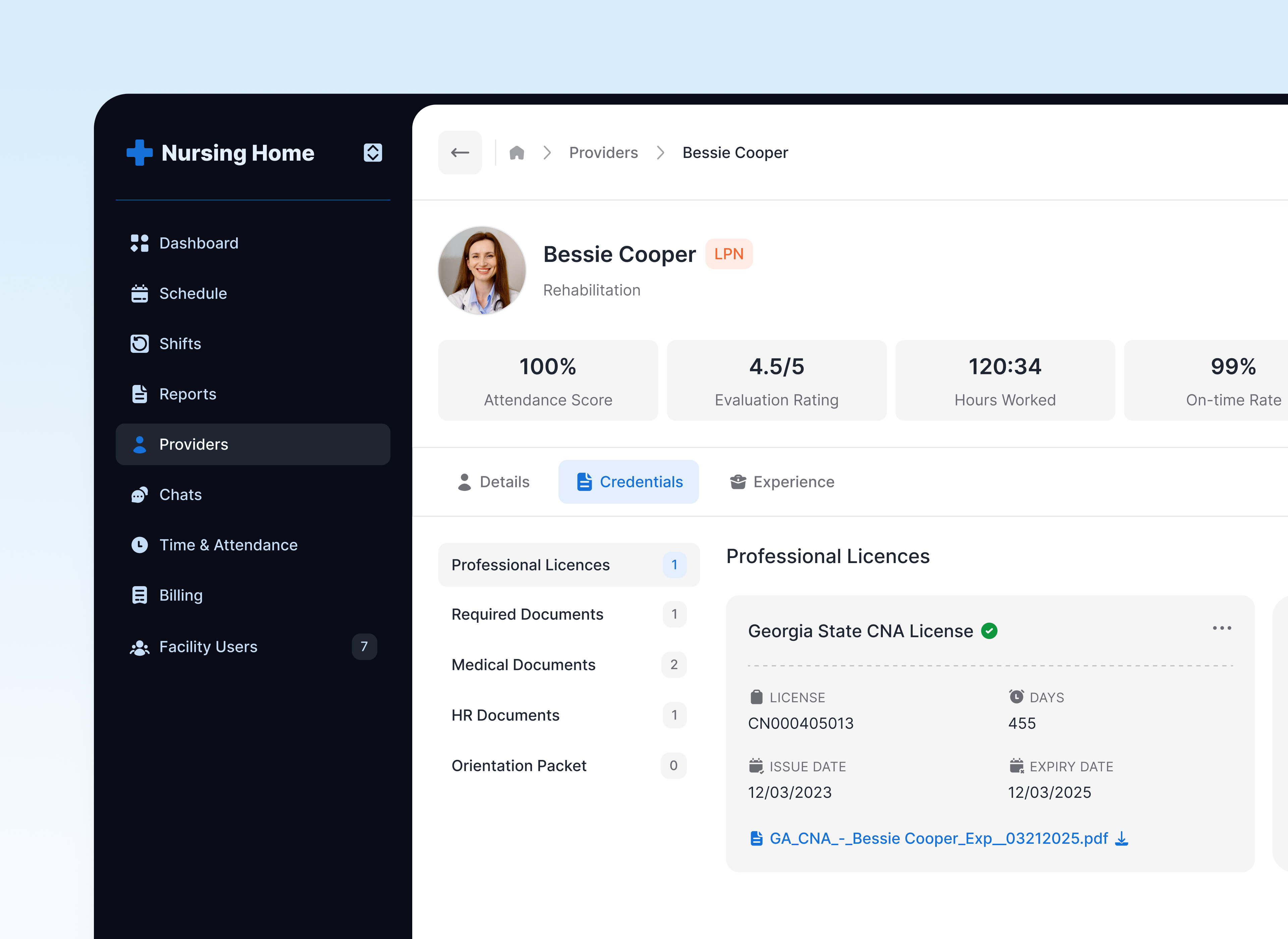Click the Providers breadcrumb chevron

pyautogui.click(x=660, y=152)
